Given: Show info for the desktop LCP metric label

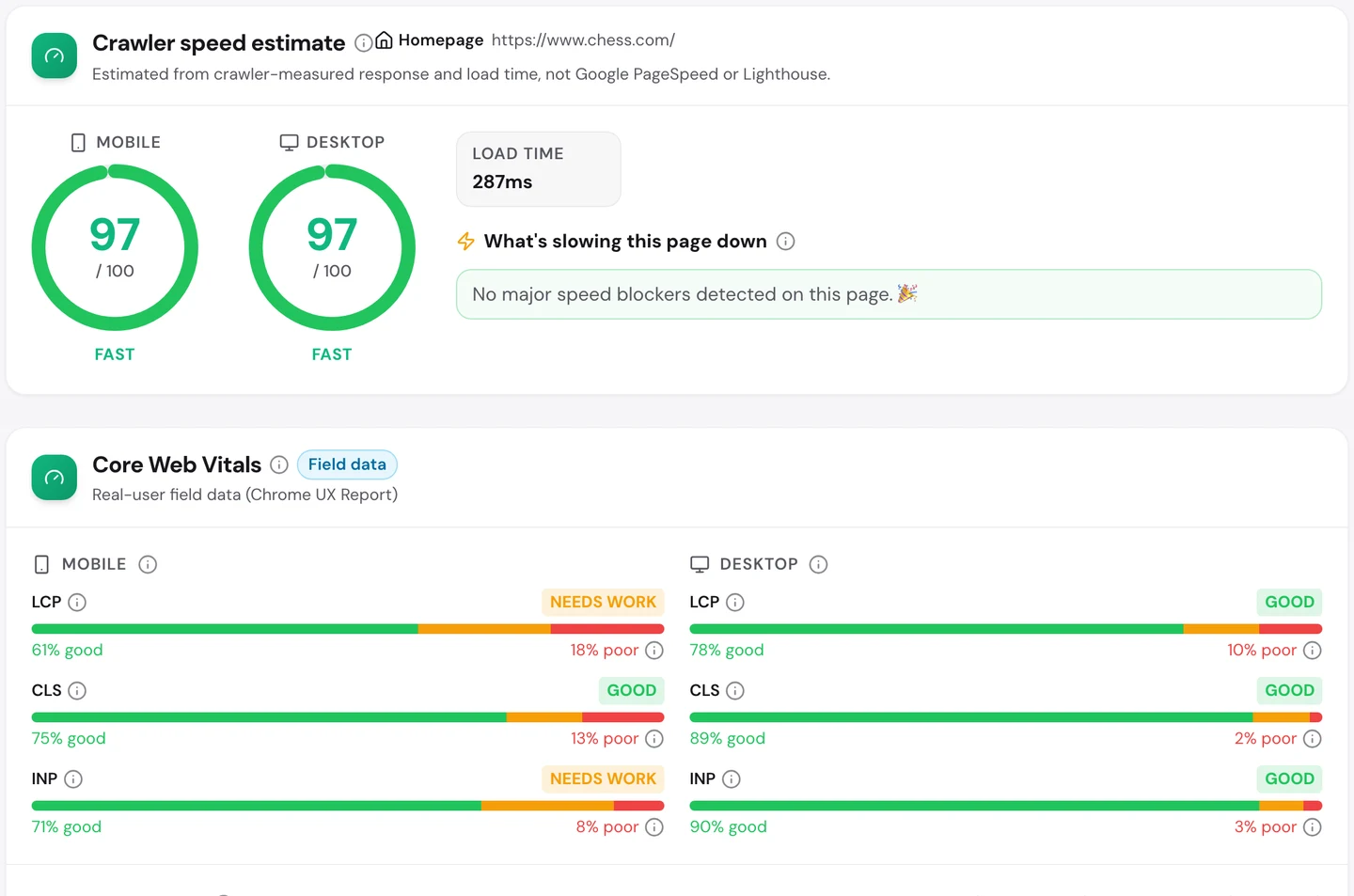Looking at the screenshot, I should click(735, 603).
